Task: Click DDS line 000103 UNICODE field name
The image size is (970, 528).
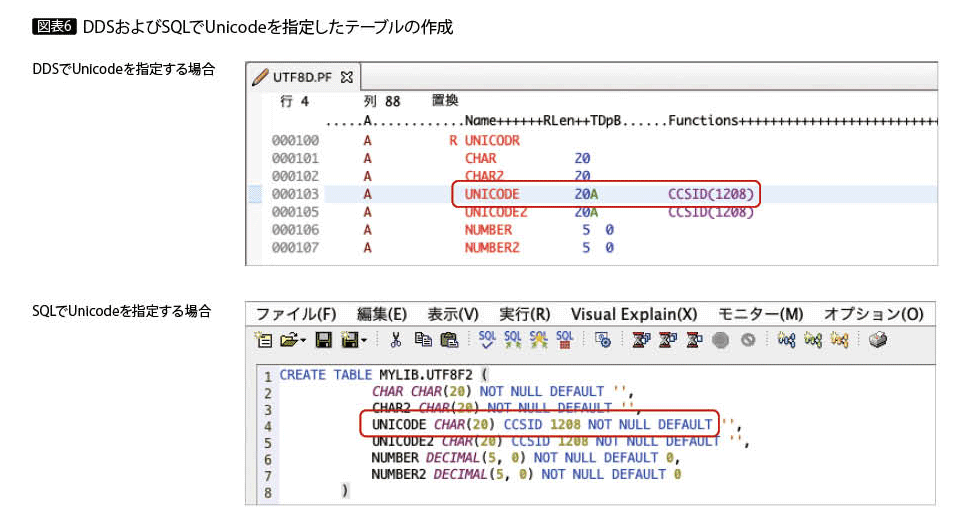Action: pos(492,194)
